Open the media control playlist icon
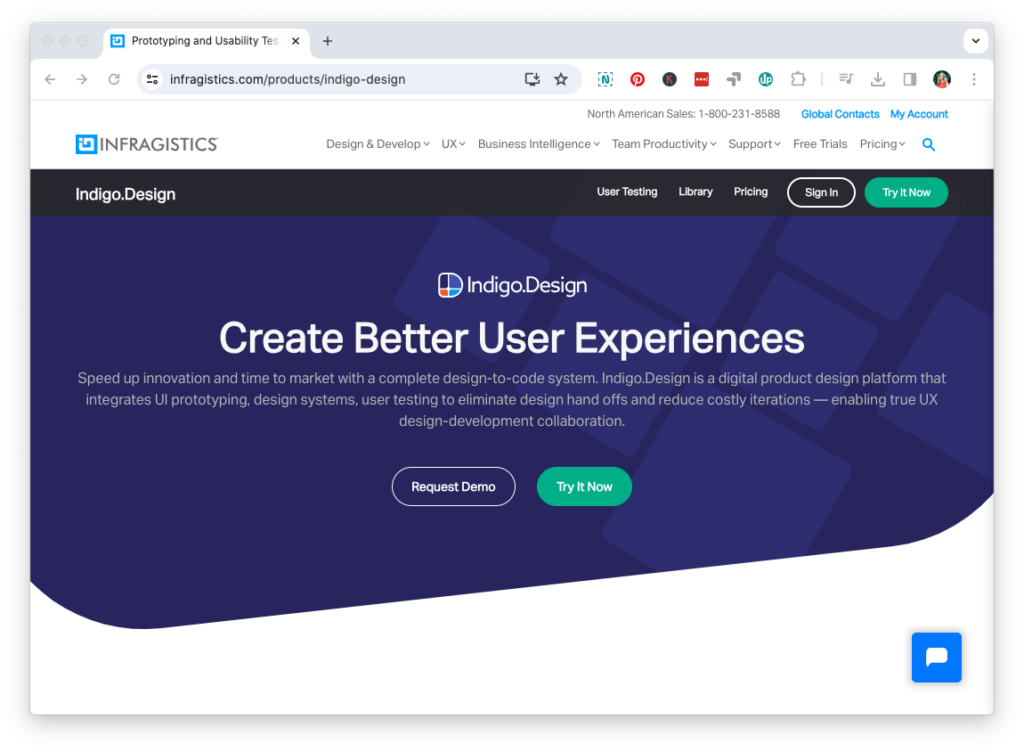The height and width of the screenshot is (752, 1024). coord(846,79)
